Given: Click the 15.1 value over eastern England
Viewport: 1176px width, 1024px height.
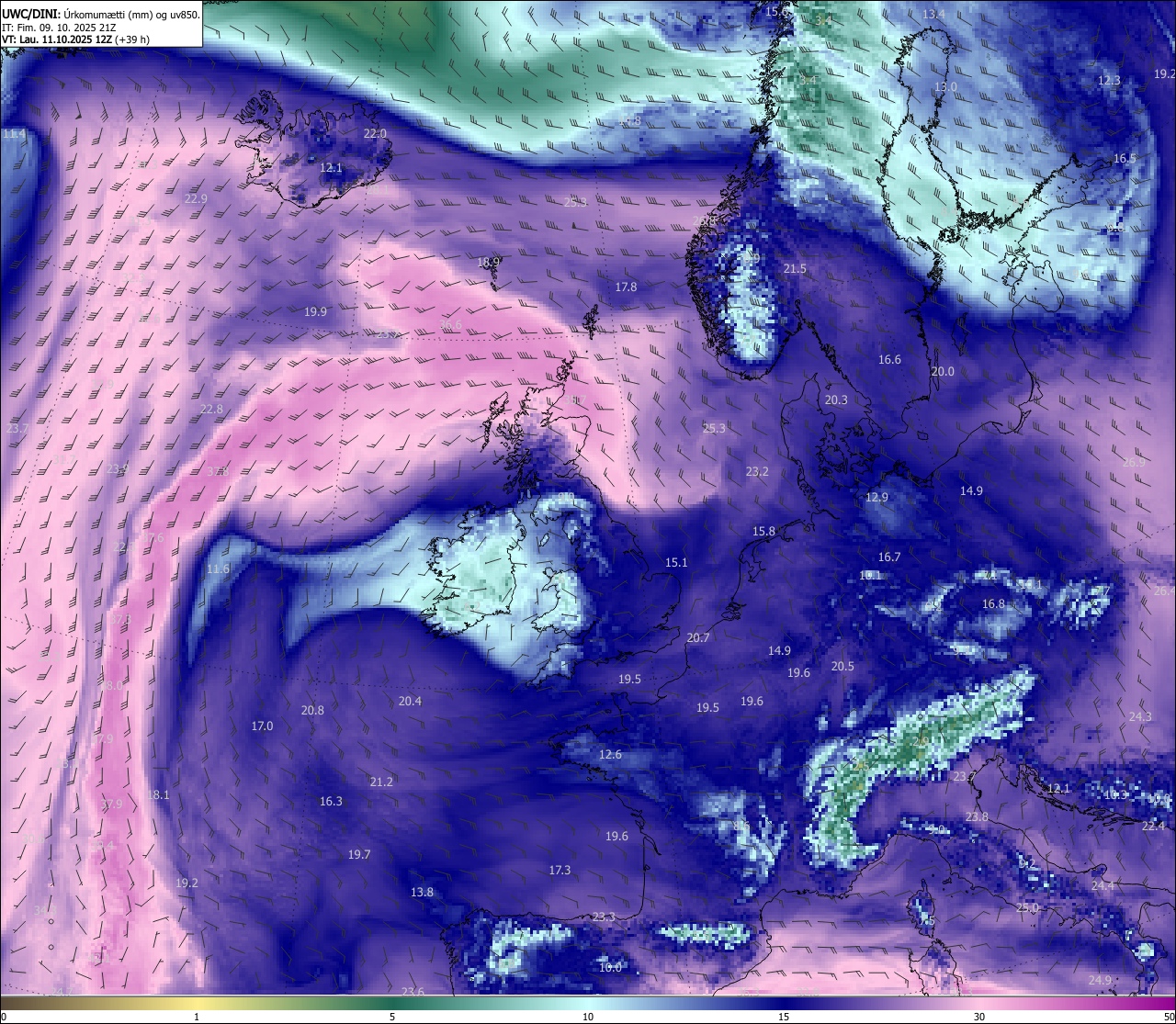Looking at the screenshot, I should tap(676, 562).
